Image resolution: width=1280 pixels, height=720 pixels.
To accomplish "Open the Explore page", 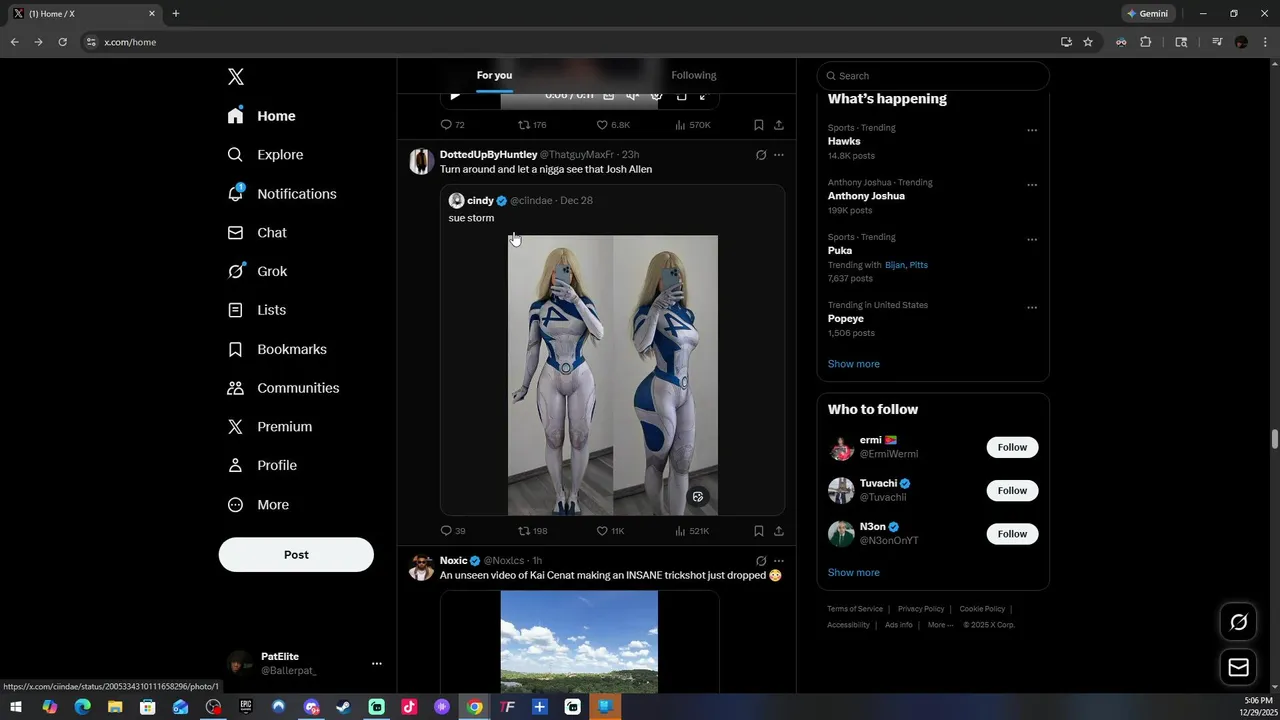I will (x=266, y=155).
